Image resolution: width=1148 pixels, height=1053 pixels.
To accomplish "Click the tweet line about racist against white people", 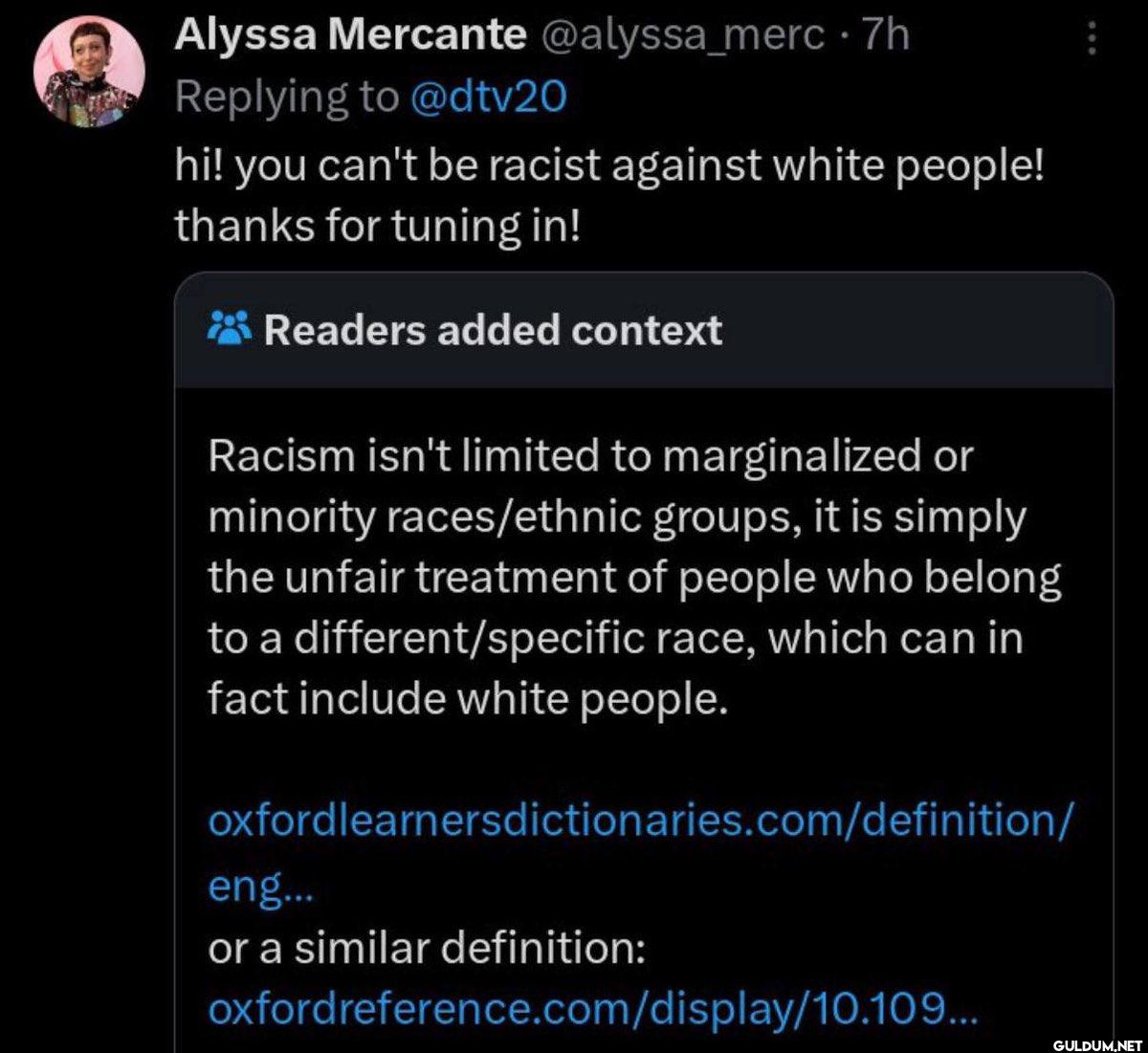I will click(x=609, y=166).
